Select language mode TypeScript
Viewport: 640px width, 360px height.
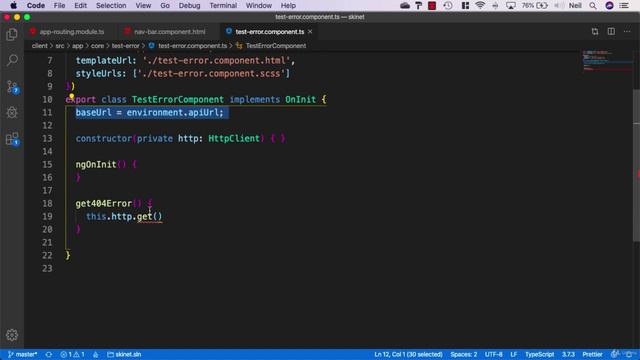coord(540,354)
